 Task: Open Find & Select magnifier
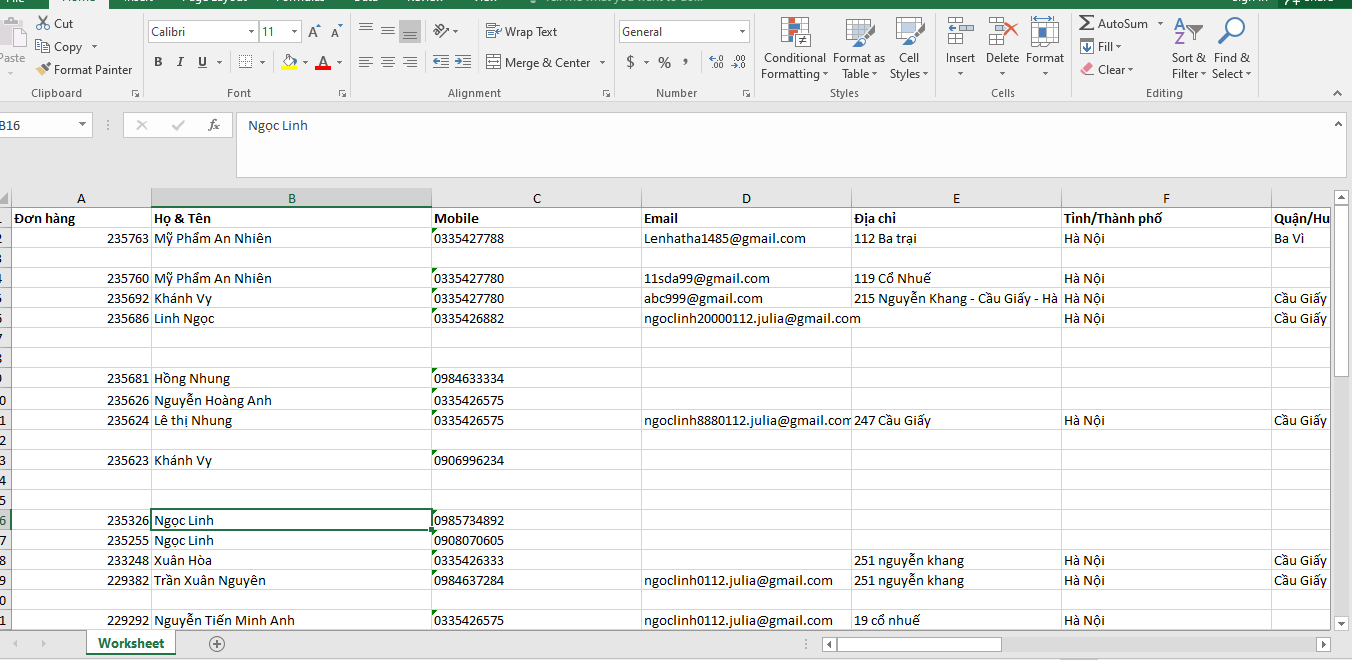[1231, 31]
